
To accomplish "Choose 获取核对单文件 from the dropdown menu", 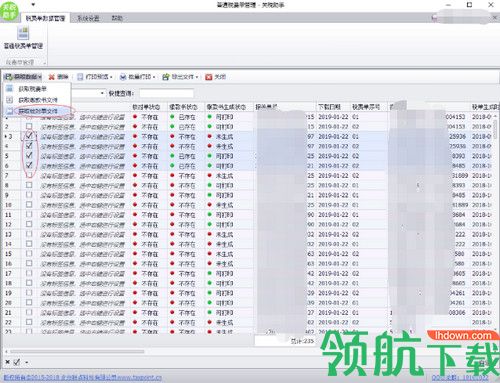I will (37, 111).
